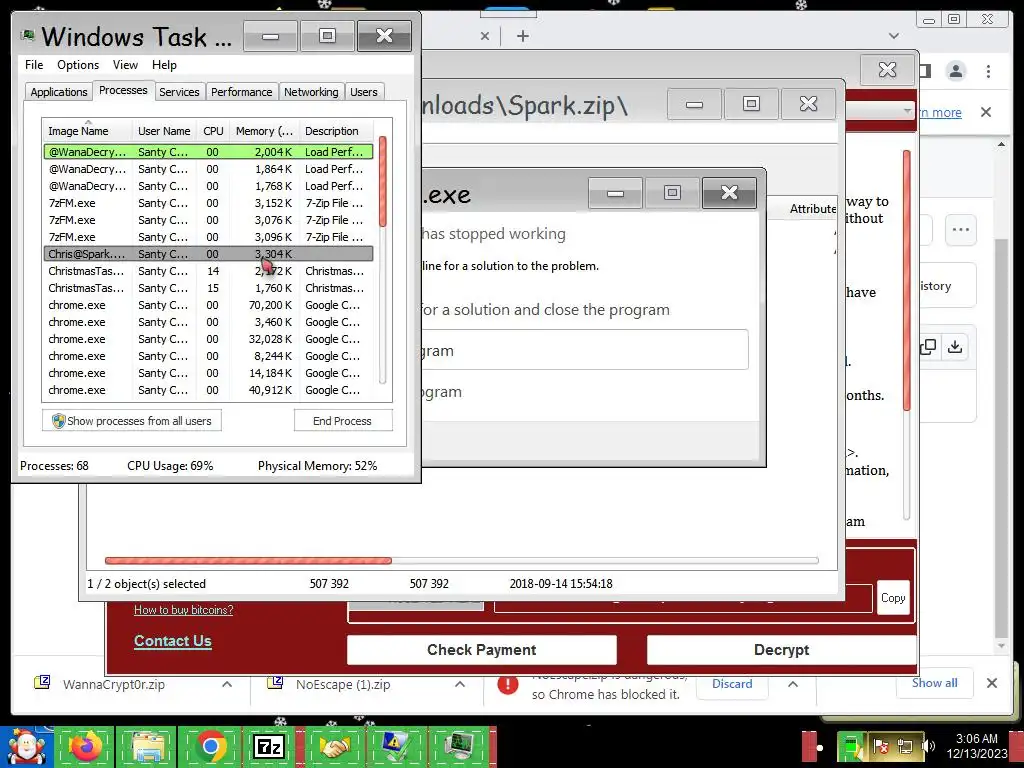1024x768 pixels.
Task: Sort by Memory column header
Action: (264, 131)
